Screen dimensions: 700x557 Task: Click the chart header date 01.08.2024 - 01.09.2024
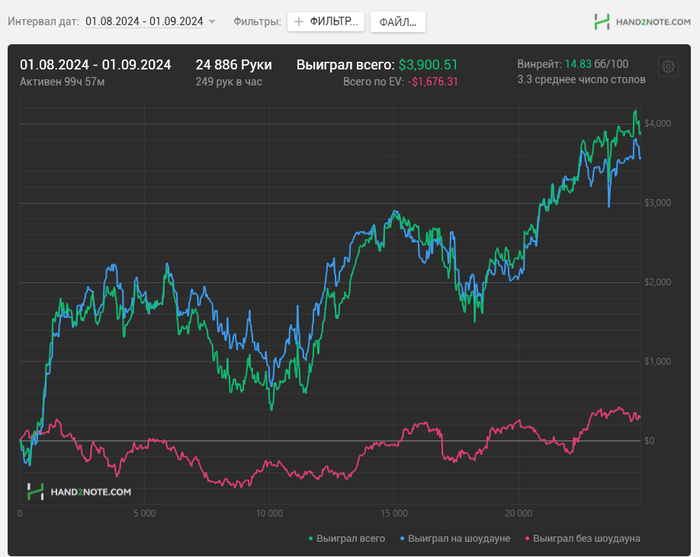(x=96, y=65)
